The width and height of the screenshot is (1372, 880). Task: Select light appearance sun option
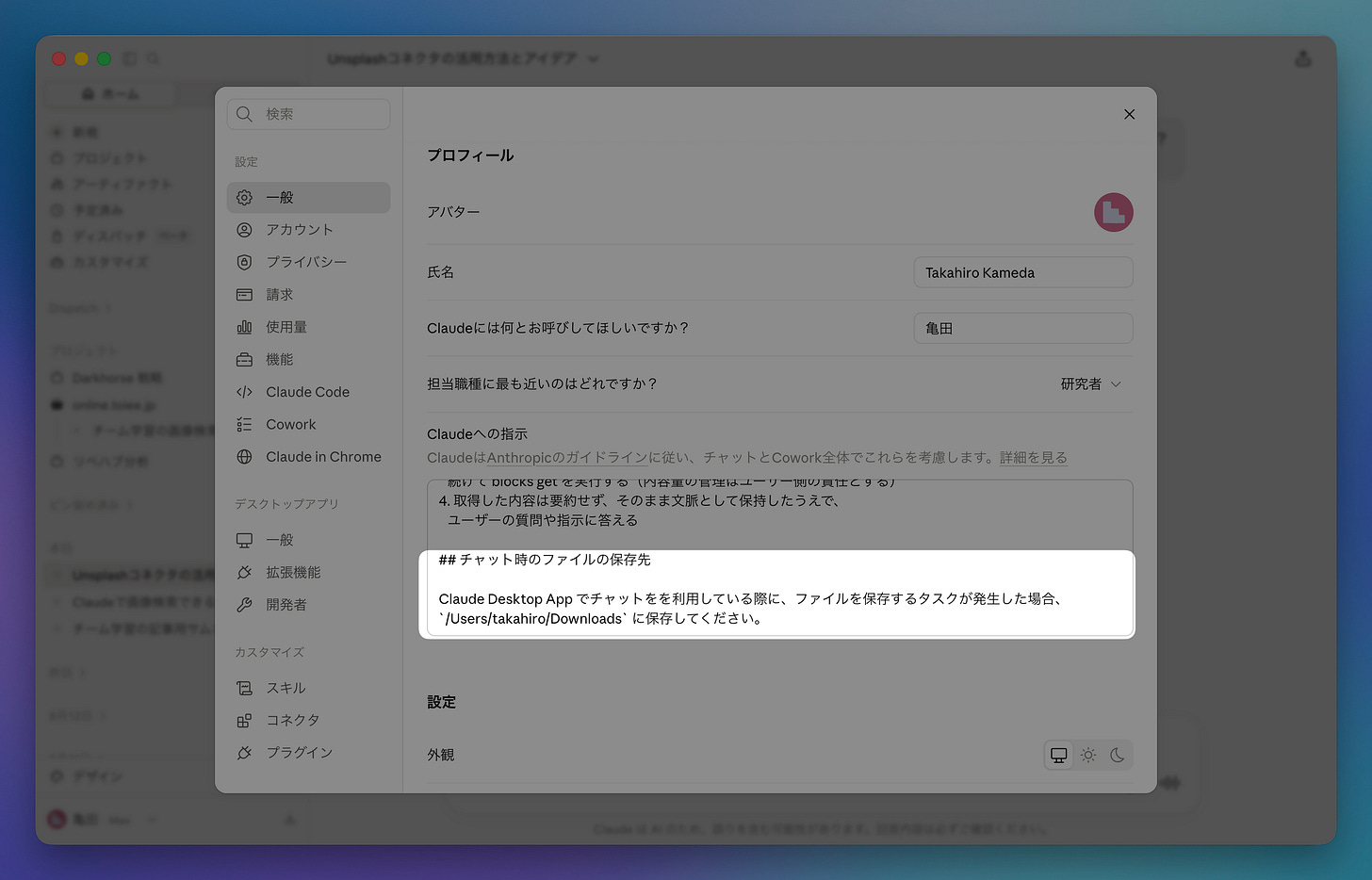(1088, 756)
